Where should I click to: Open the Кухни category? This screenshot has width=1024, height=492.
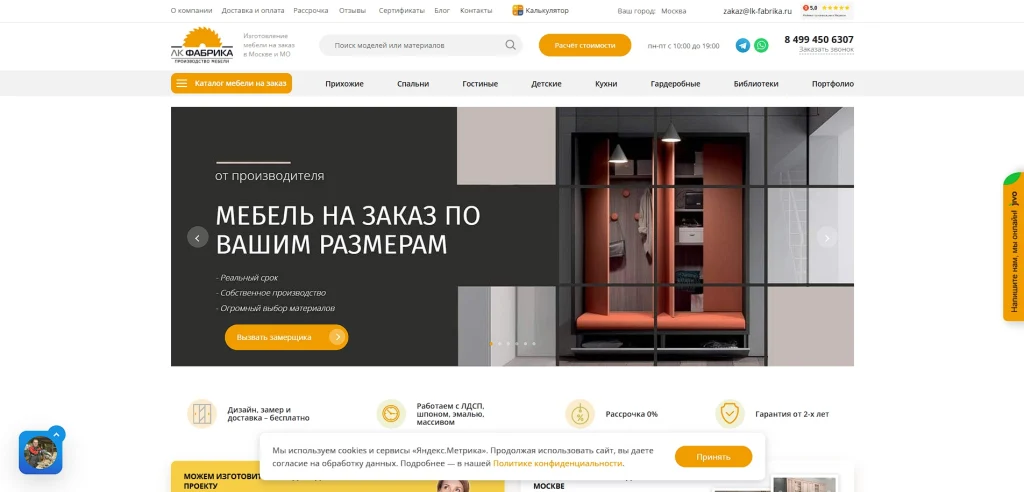coord(606,84)
